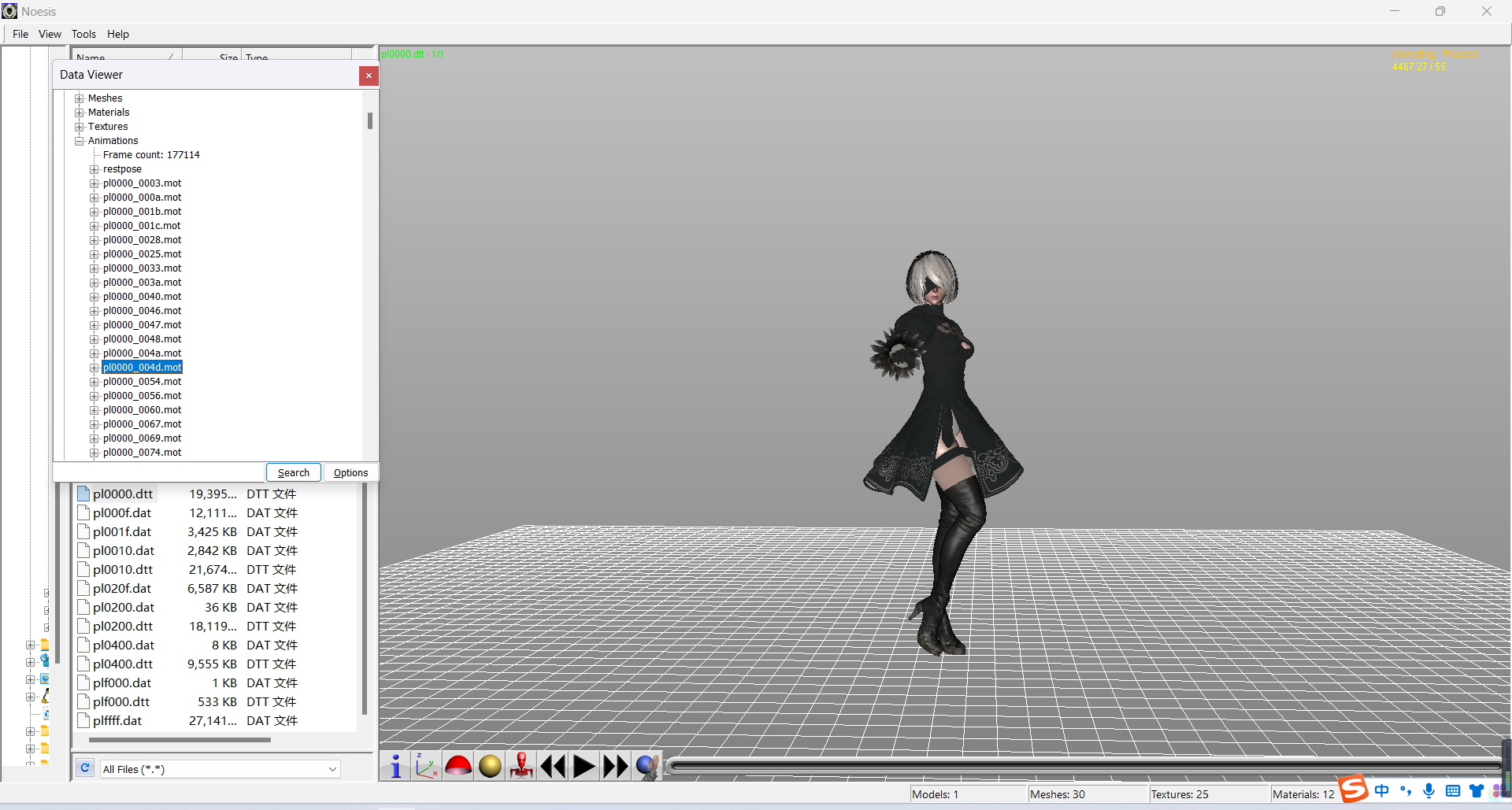The width and height of the screenshot is (1512, 810).
Task: Click the animation timeline slider
Action: pos(1085,766)
